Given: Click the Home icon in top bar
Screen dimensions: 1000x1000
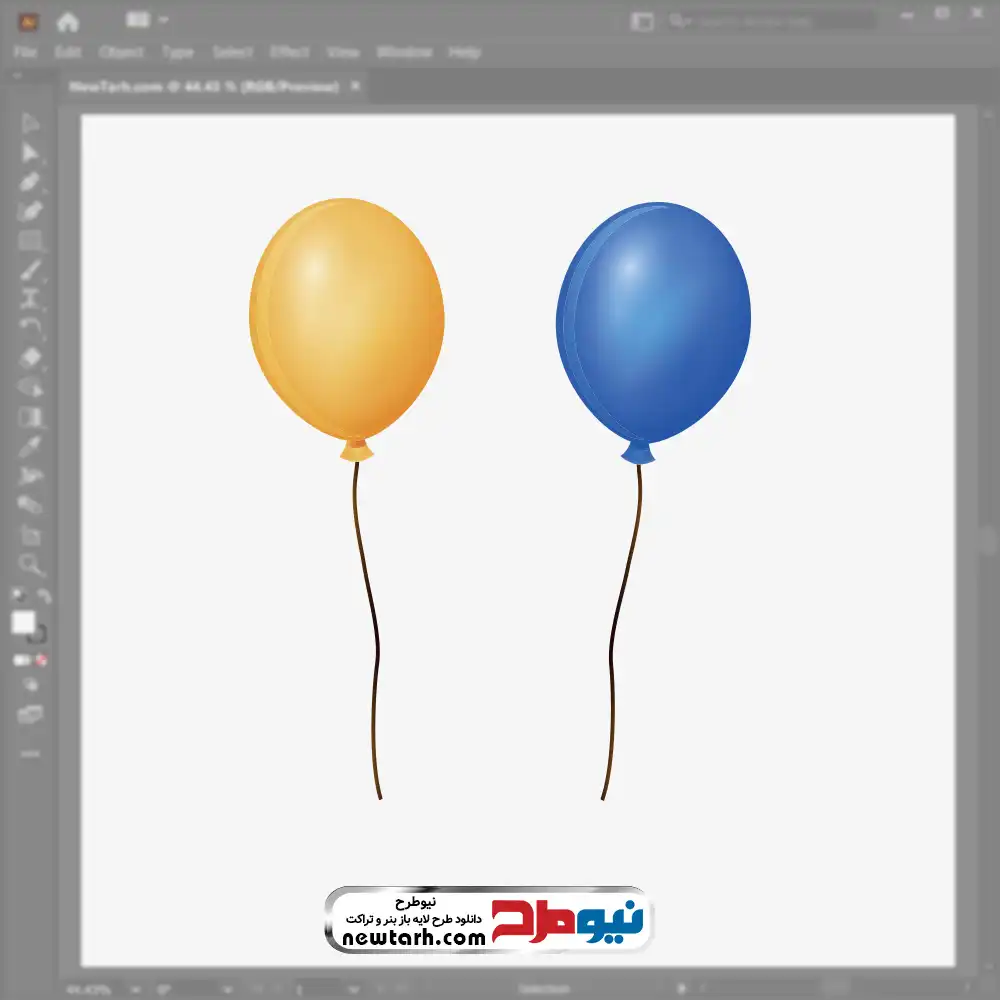Looking at the screenshot, I should [x=67, y=21].
